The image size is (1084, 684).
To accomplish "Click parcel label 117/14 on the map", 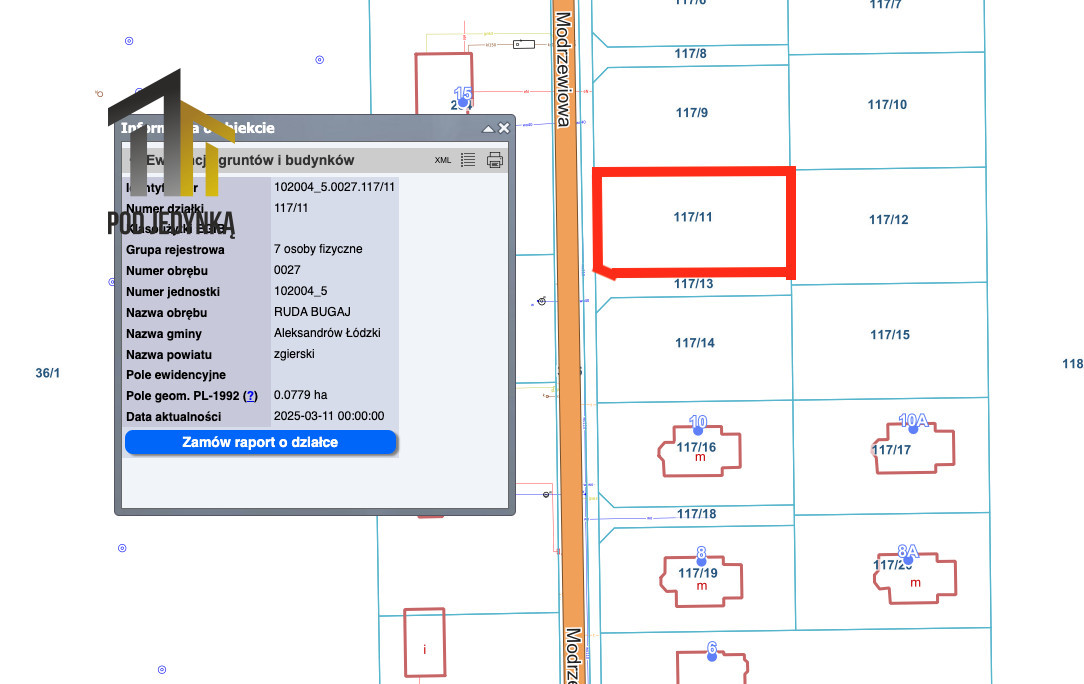I will (x=695, y=343).
